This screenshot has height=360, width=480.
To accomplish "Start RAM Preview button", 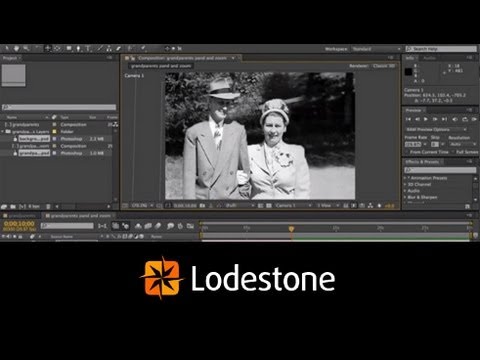I will point(474,119).
